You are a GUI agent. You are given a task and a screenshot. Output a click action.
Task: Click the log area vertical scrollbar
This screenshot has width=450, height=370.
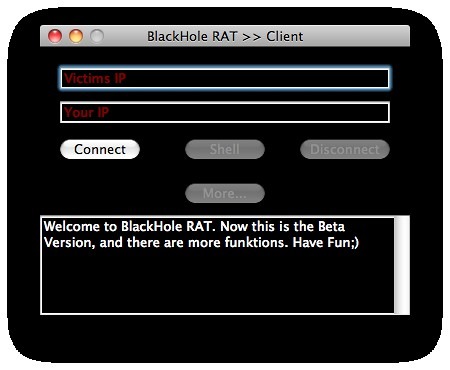[x=402, y=265]
